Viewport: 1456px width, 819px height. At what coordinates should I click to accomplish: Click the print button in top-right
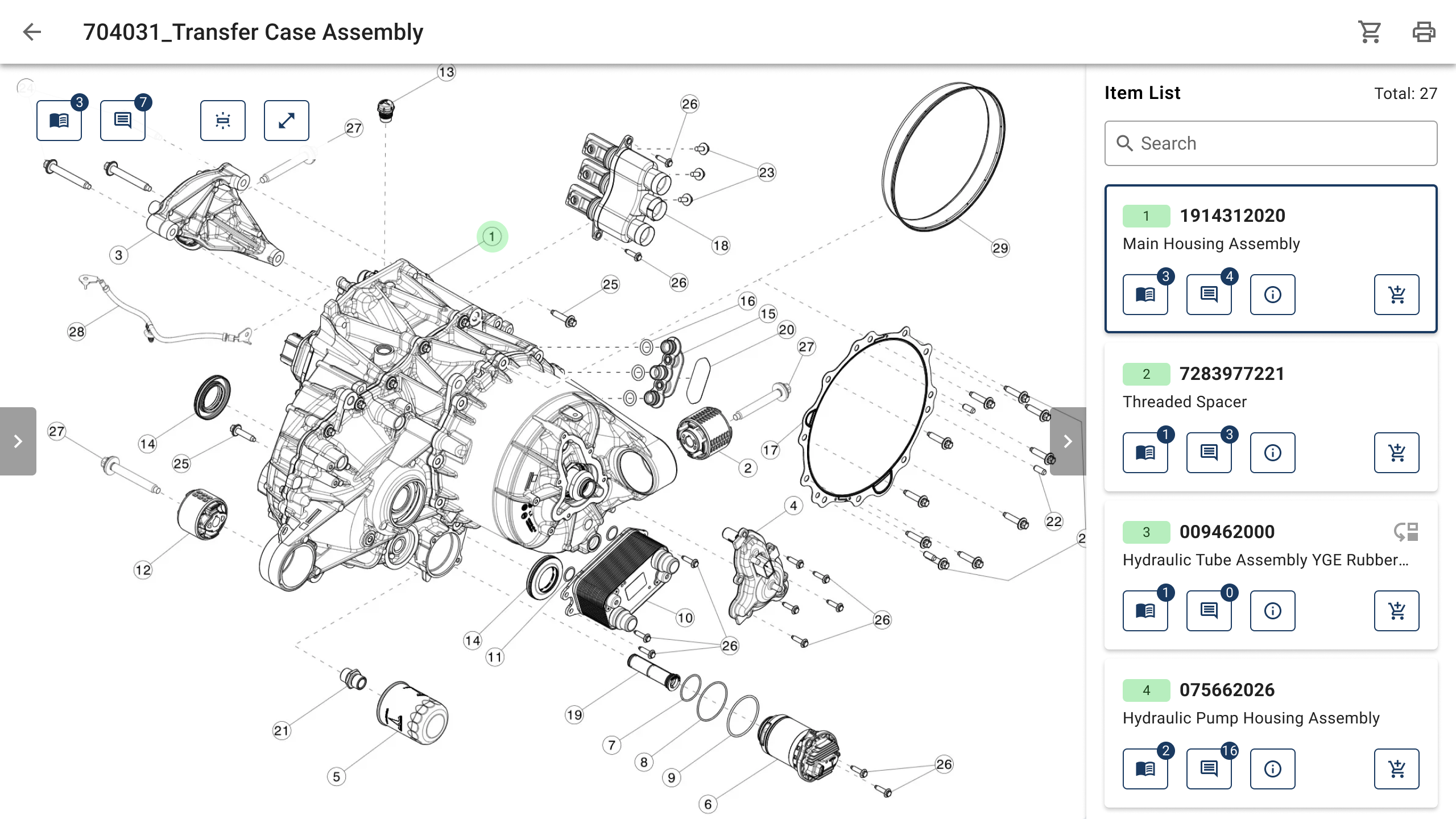coord(1423,32)
